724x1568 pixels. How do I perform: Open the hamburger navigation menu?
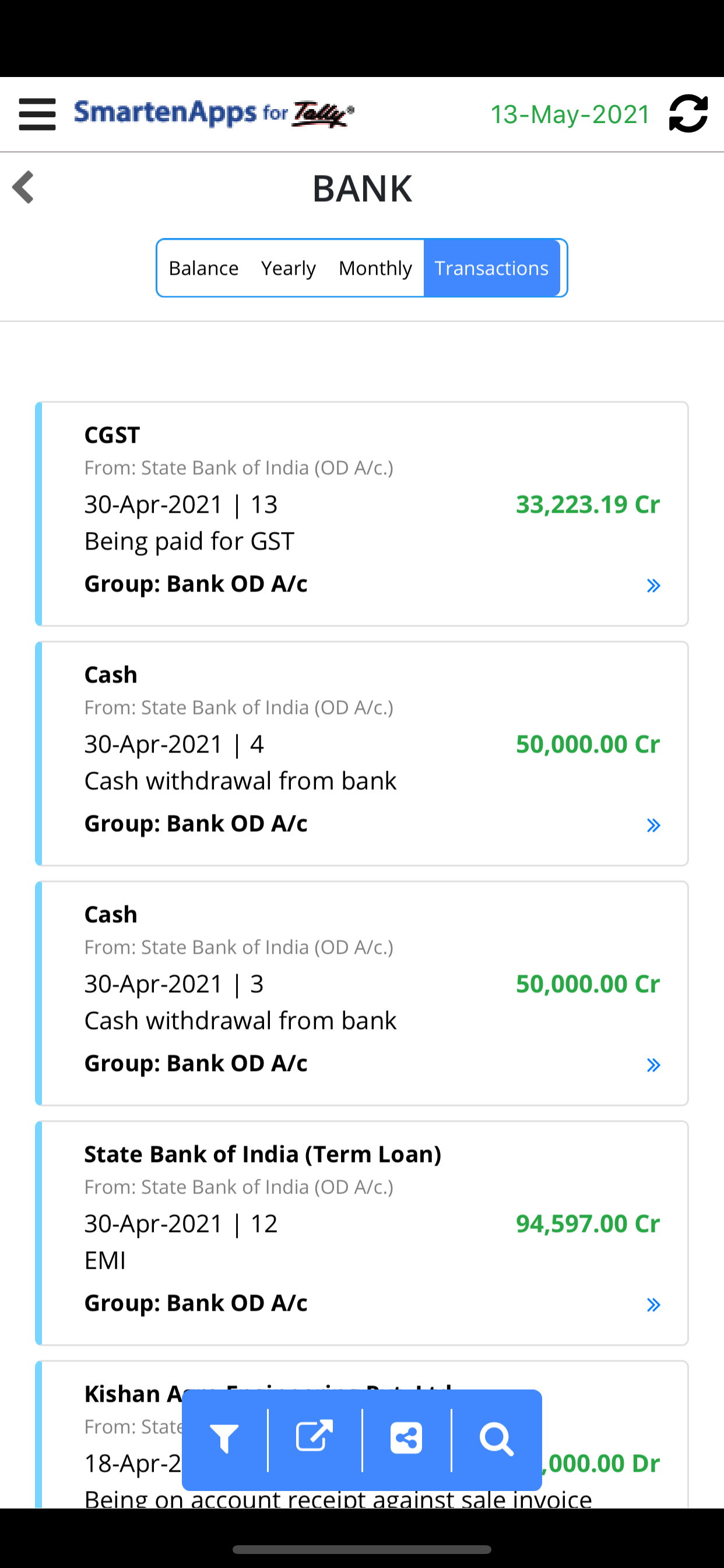(37, 114)
